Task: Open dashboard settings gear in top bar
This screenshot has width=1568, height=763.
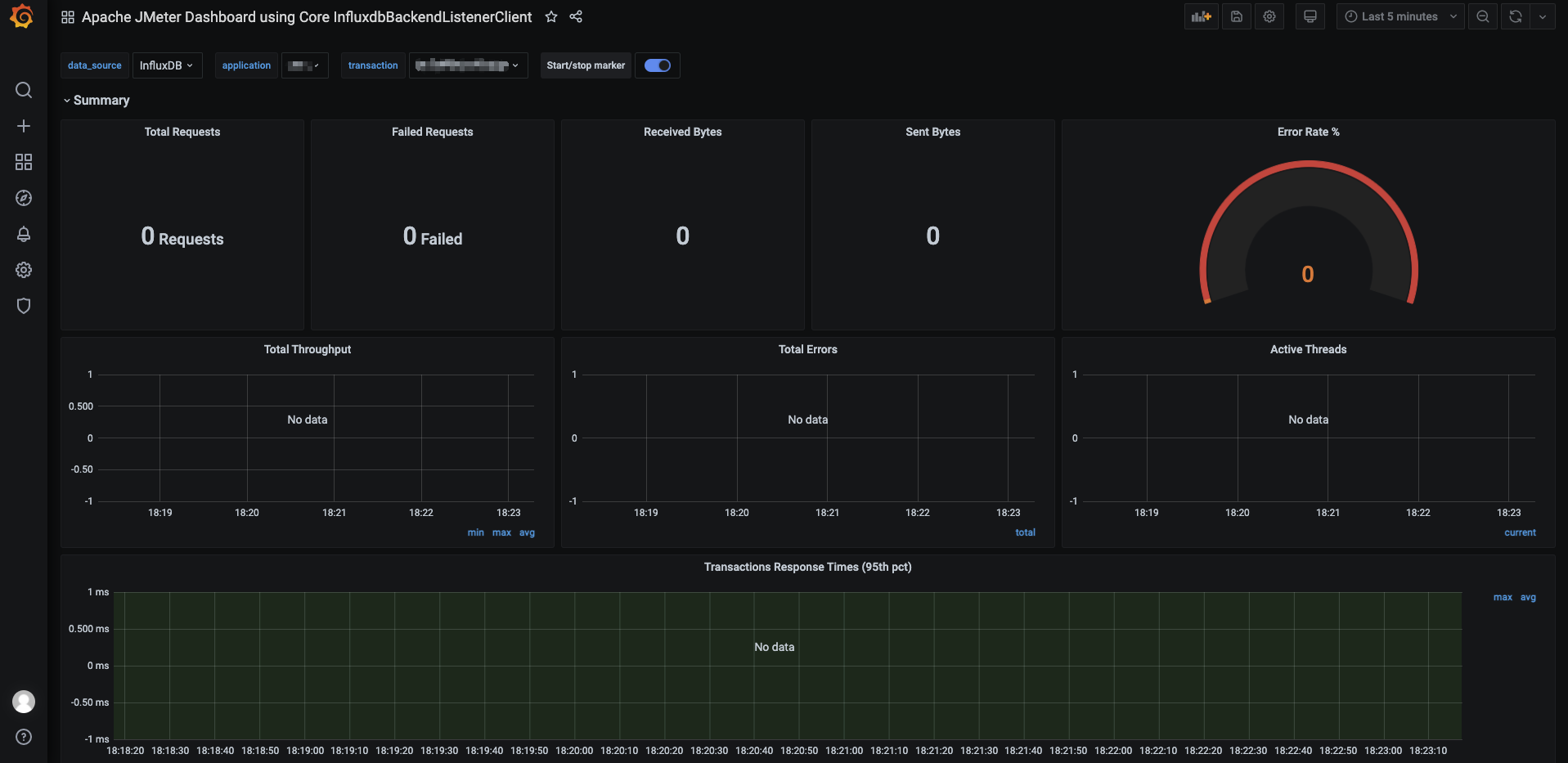Action: pos(1269,16)
